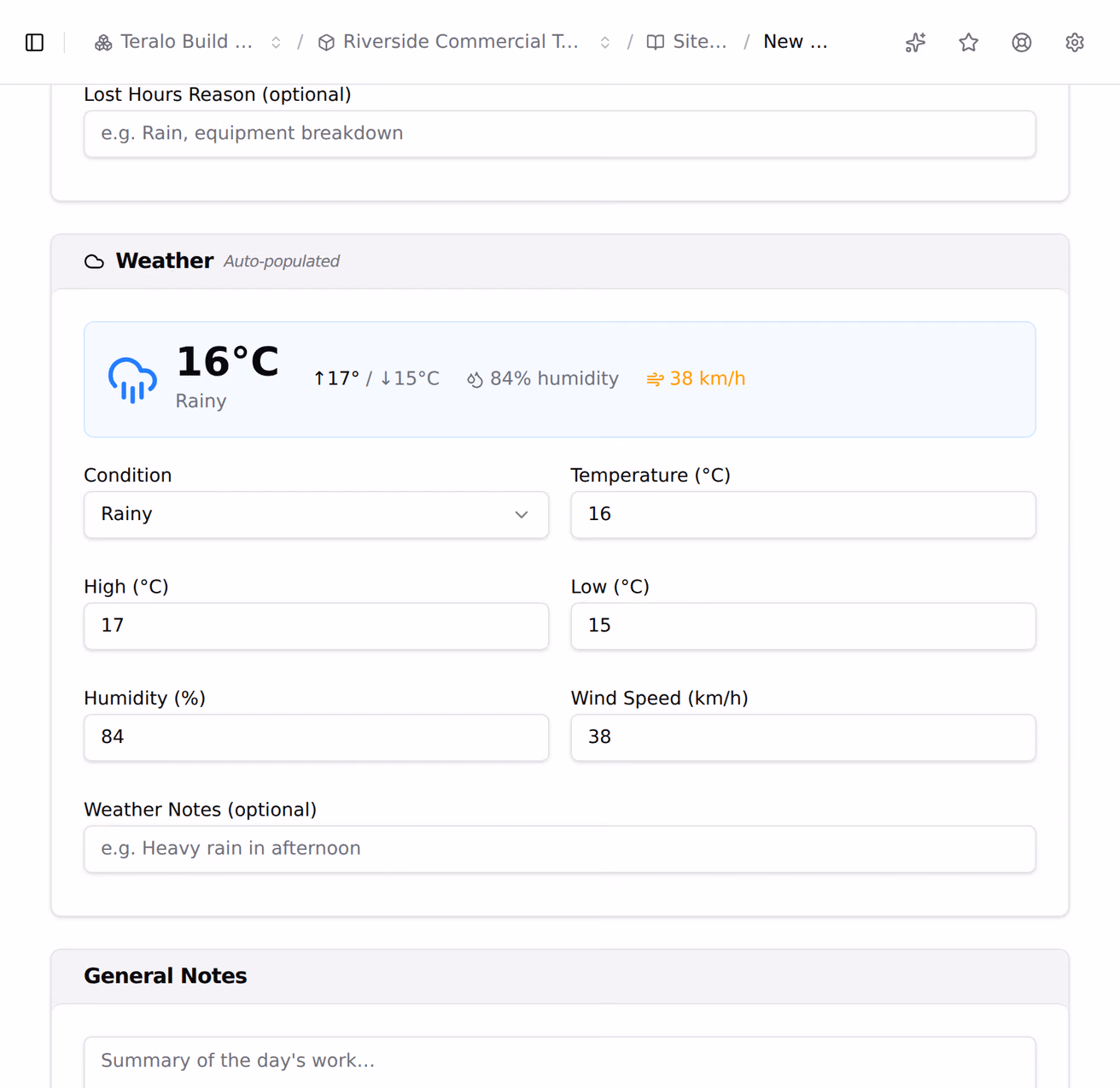Click the '84% humidity' text
Screen dimensions: 1120x1088
tap(554, 378)
